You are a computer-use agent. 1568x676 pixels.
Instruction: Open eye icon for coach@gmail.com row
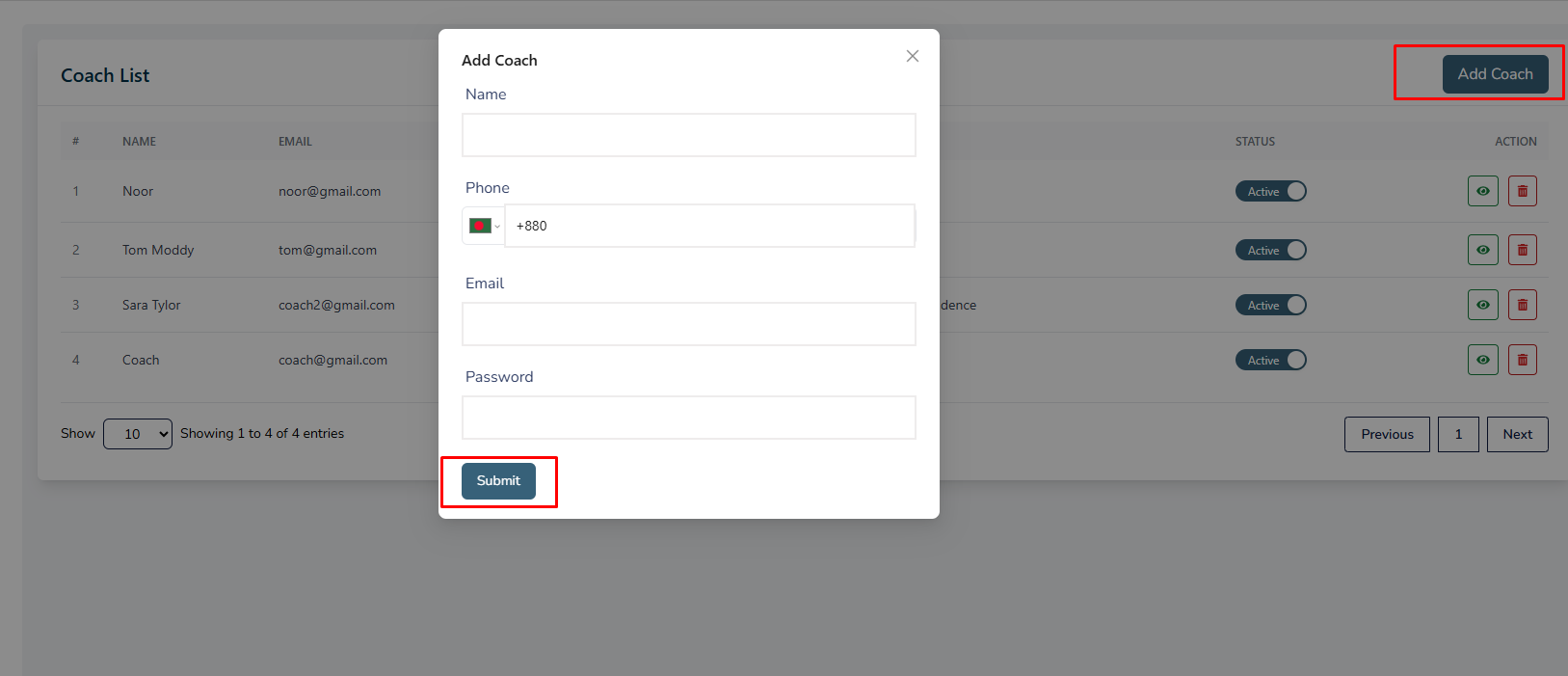[1483, 360]
